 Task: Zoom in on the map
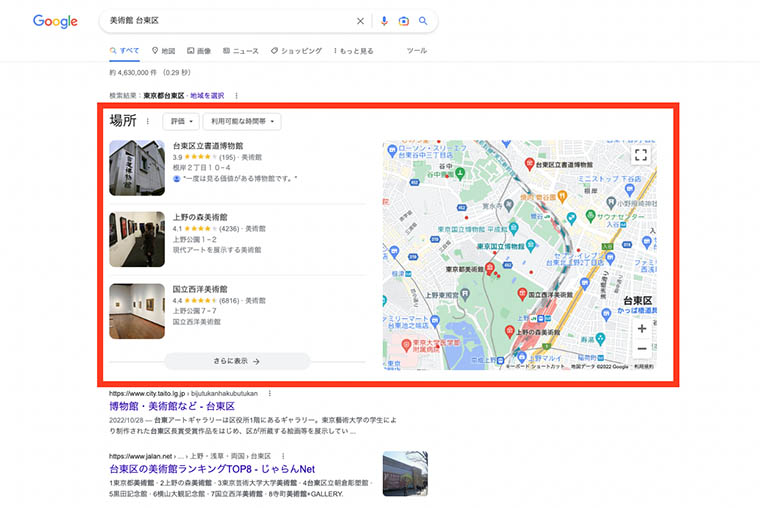[x=642, y=329]
